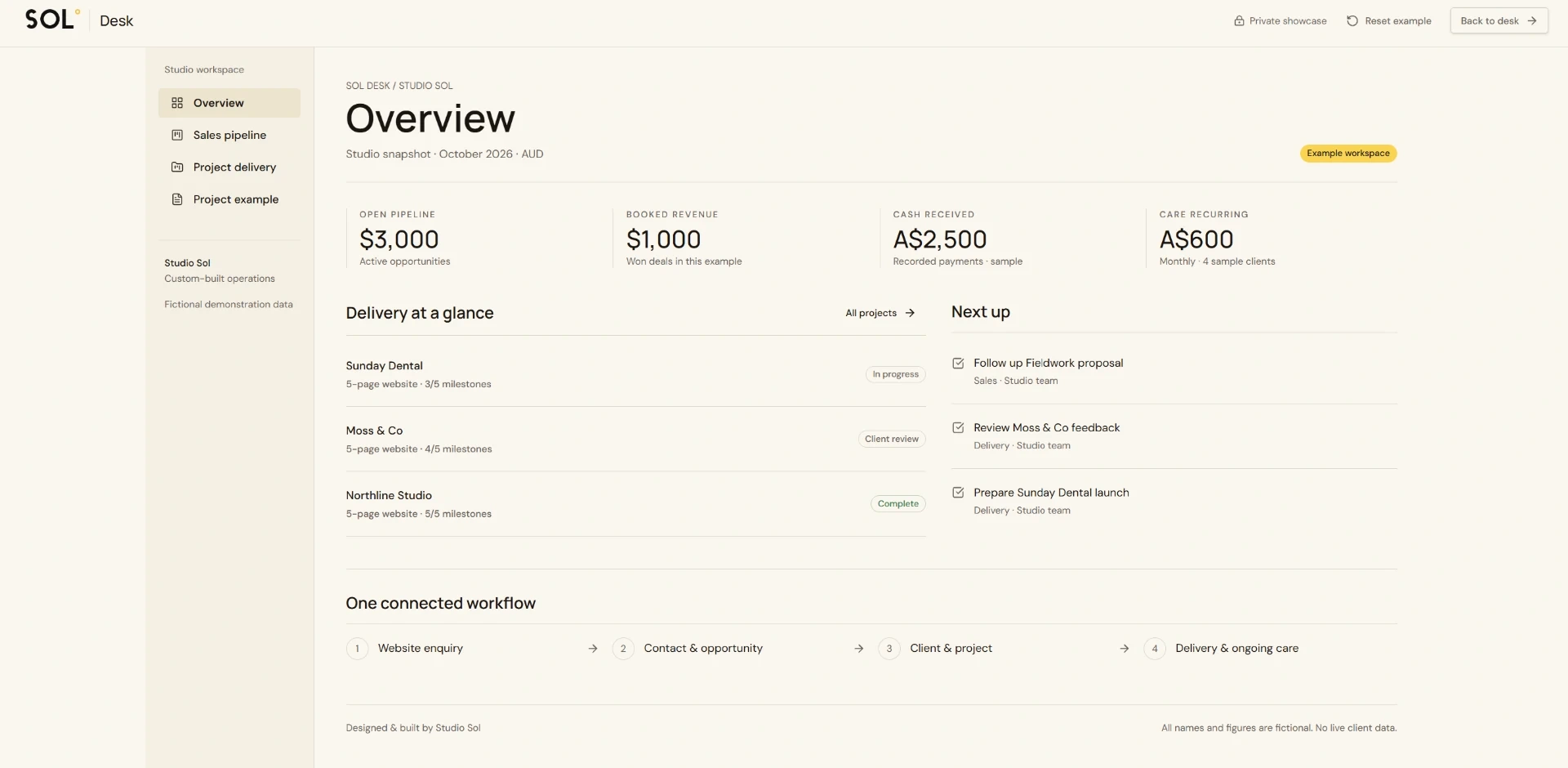Open the Northline Studio project row
This screenshot has width=1568, height=768.
[x=635, y=504]
